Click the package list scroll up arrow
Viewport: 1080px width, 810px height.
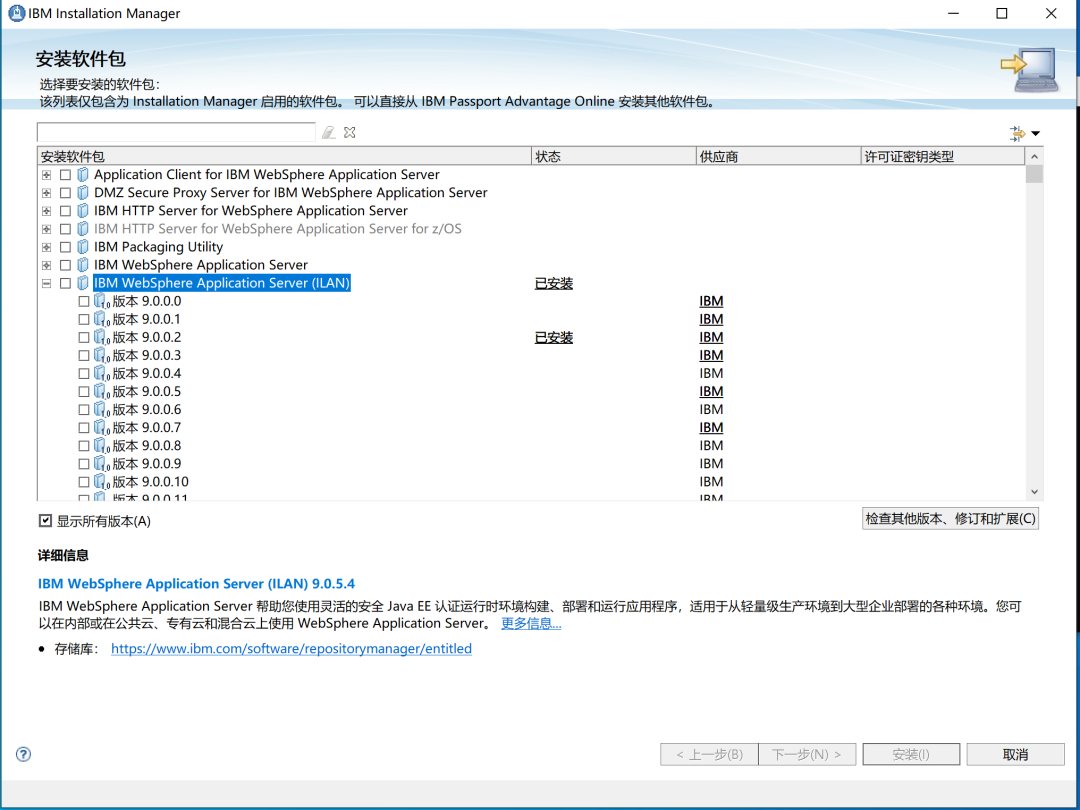click(x=1034, y=156)
